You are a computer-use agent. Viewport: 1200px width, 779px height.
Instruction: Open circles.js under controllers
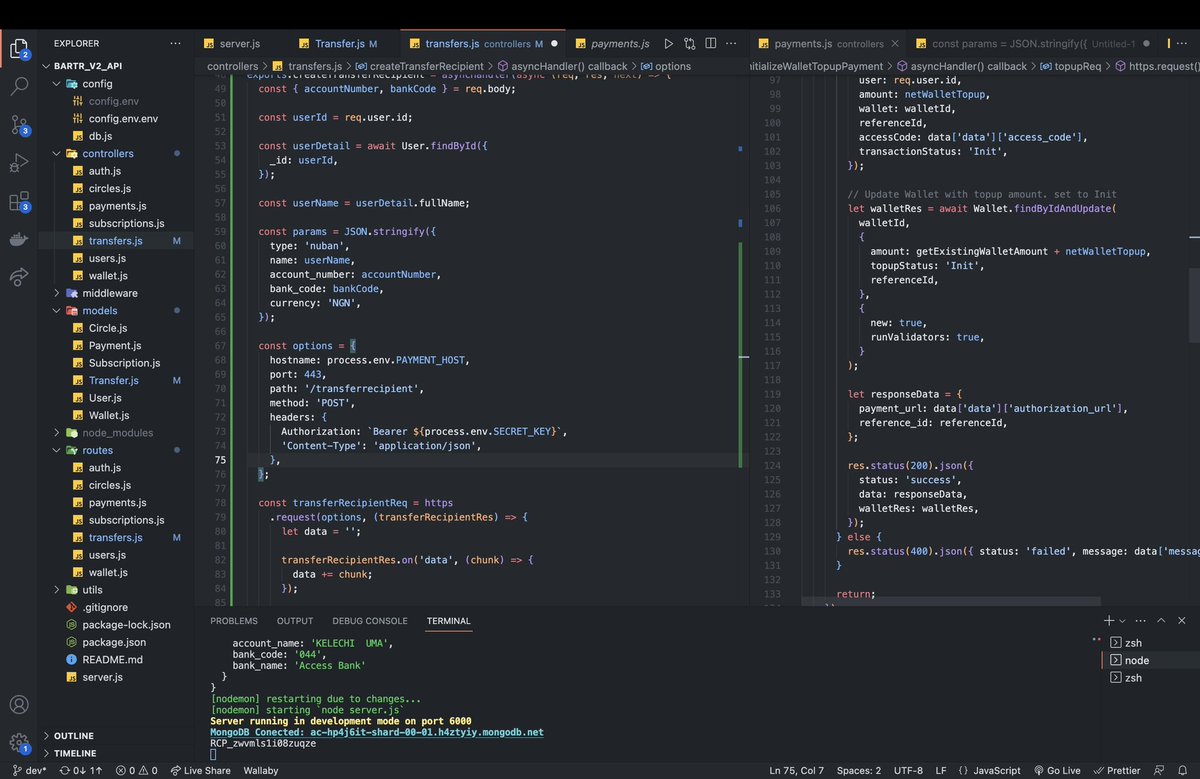[109, 189]
